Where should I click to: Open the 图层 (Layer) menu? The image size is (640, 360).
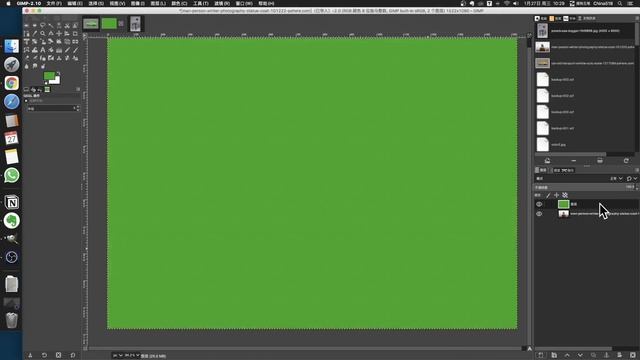(158, 3)
